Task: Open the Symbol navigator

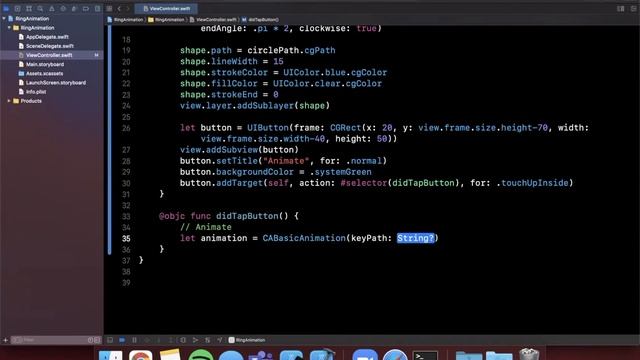Action: [x=29, y=9]
